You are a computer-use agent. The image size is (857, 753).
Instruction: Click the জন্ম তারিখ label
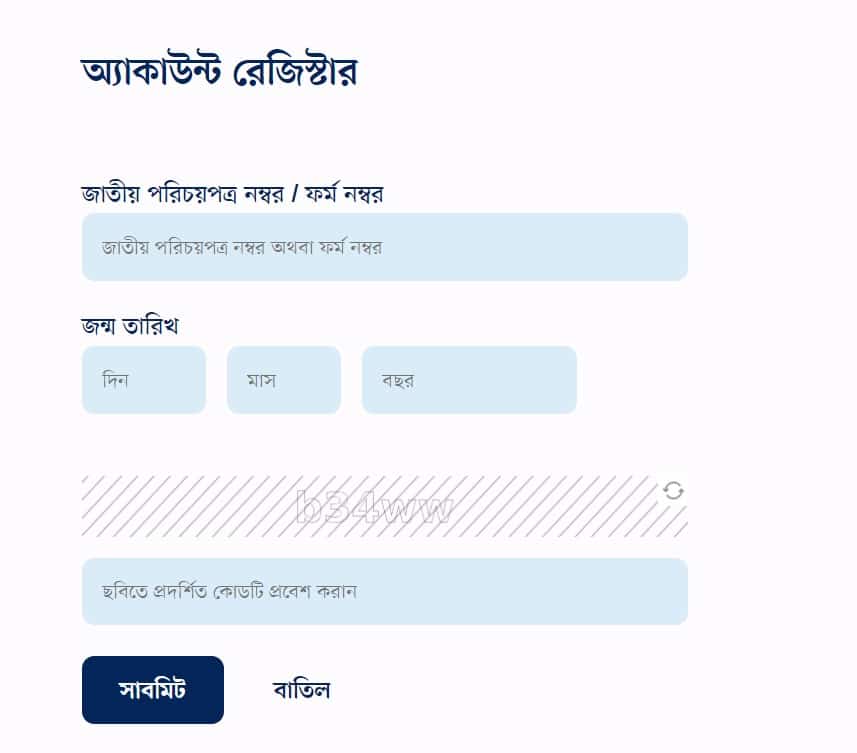click(130, 326)
